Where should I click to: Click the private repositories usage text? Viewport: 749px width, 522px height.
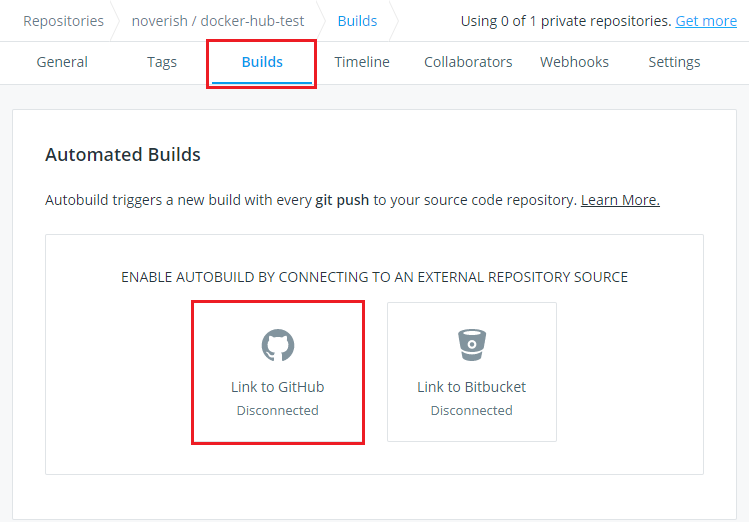tap(565, 21)
